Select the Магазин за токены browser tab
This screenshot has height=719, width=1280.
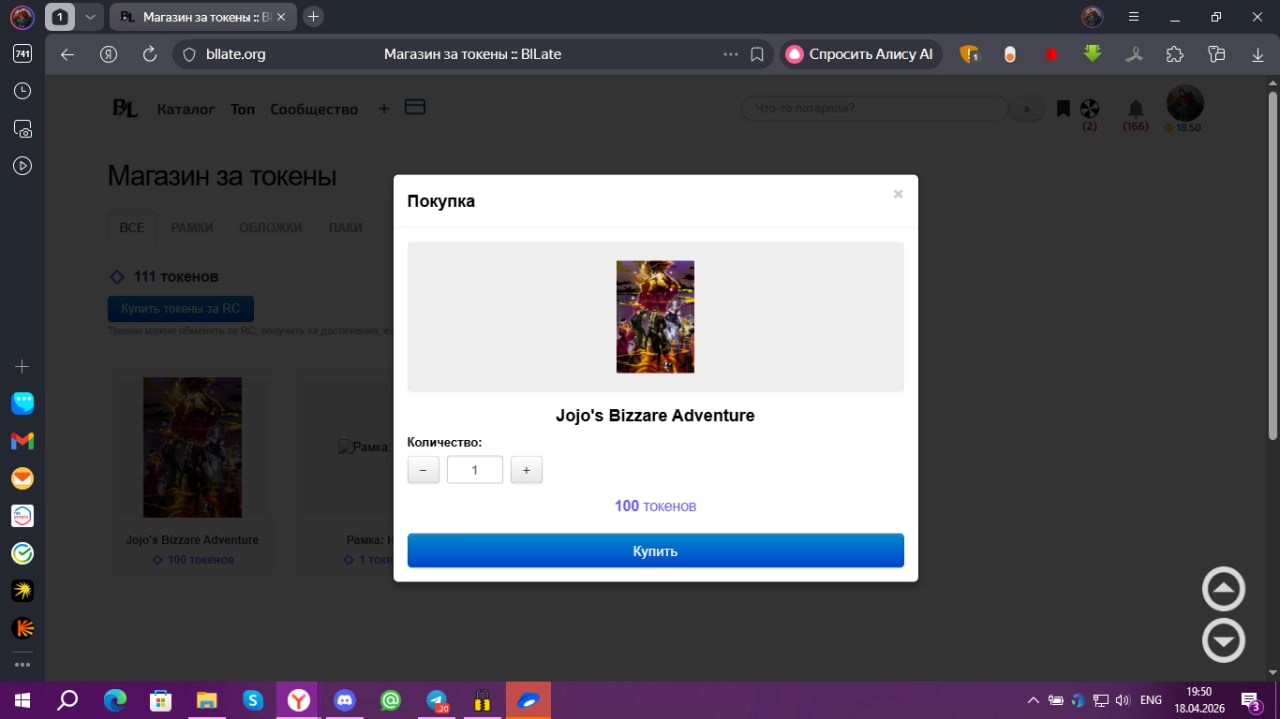click(x=202, y=17)
